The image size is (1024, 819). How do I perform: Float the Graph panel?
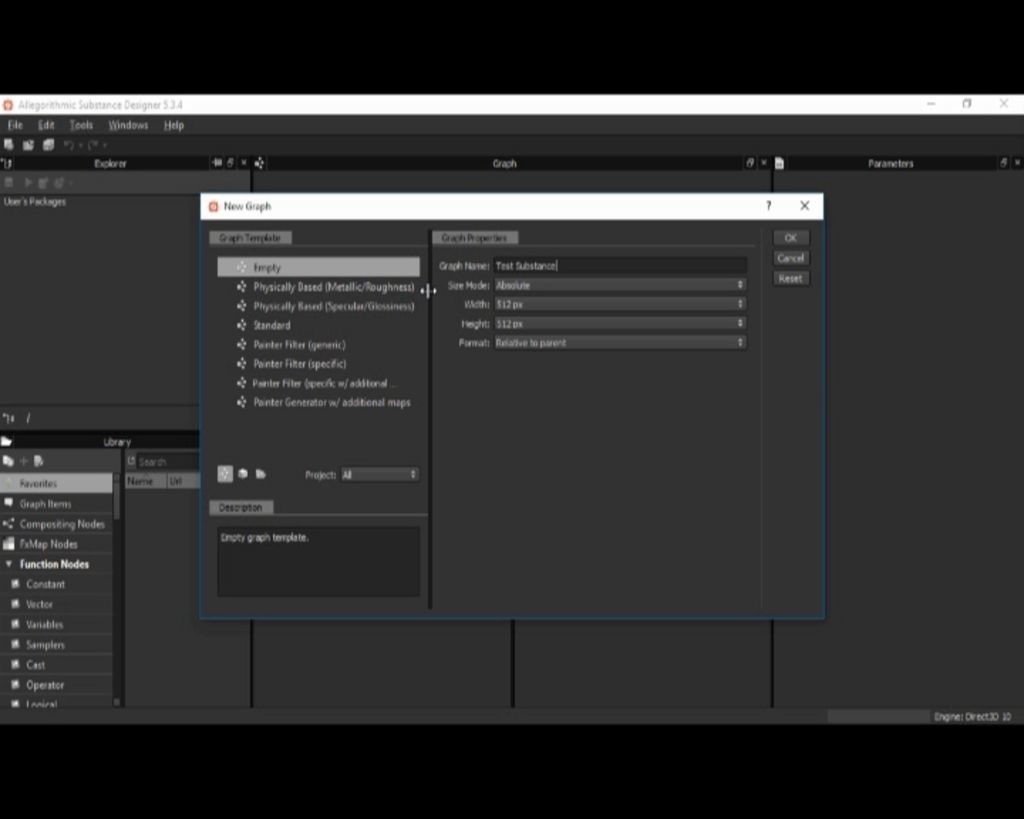[750, 163]
